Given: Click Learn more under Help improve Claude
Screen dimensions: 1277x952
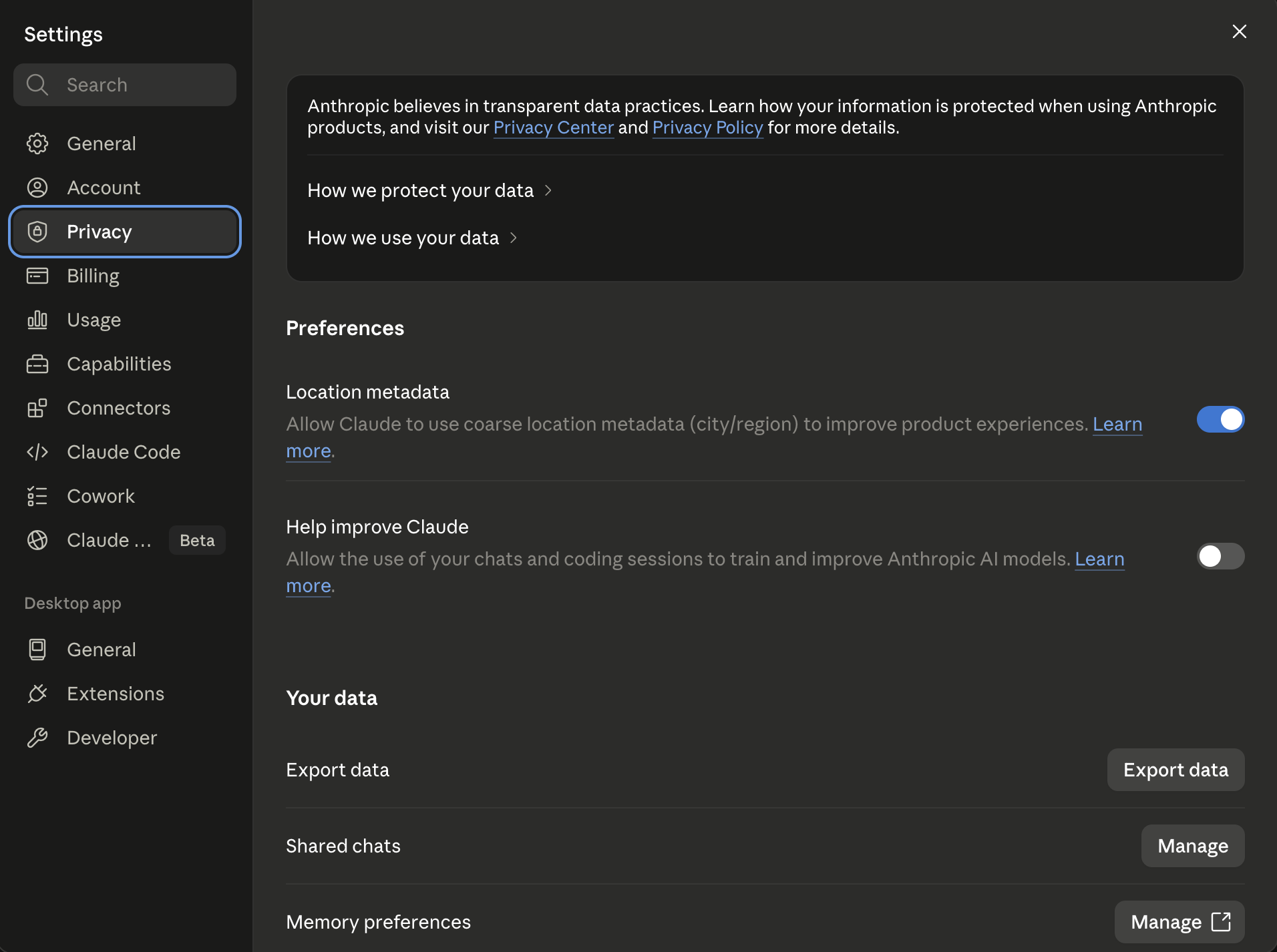Looking at the screenshot, I should 1099,559.
